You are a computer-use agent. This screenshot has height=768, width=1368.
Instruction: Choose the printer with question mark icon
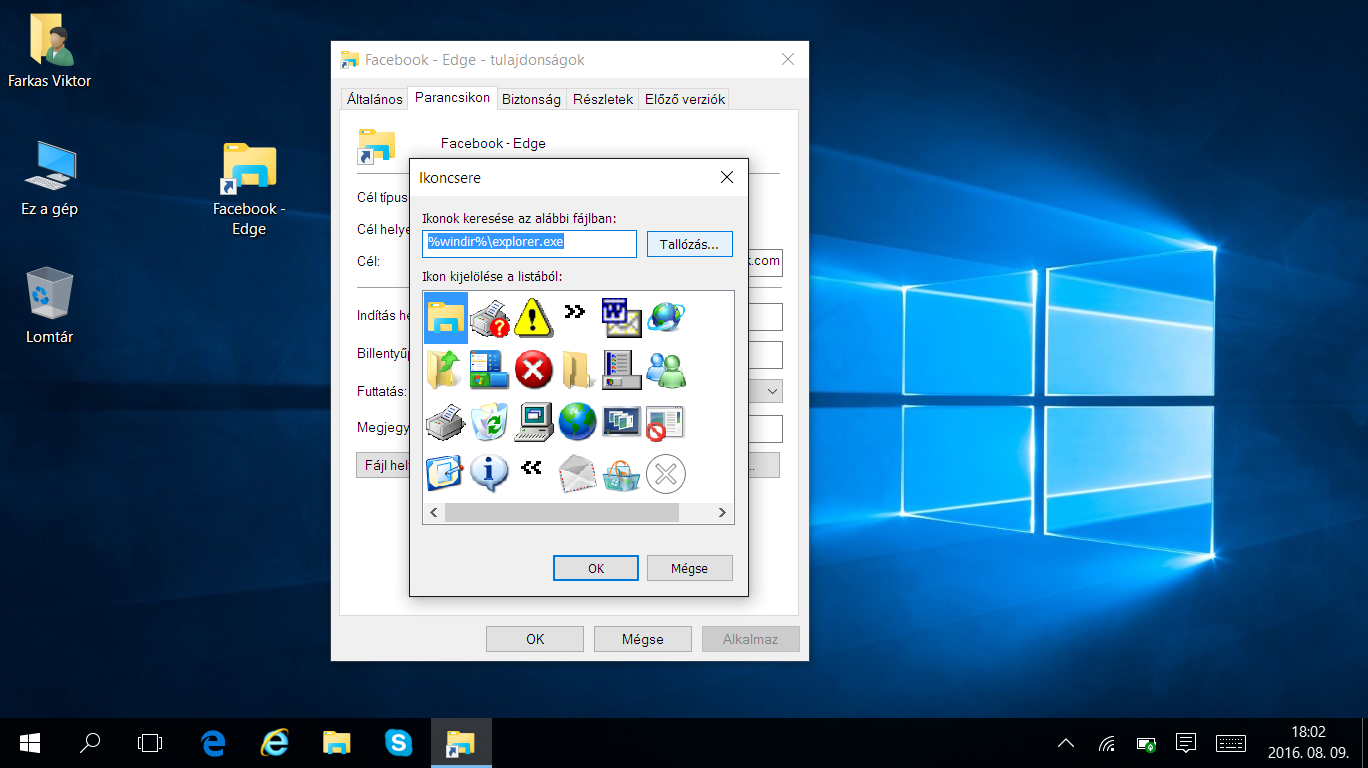pyautogui.click(x=490, y=317)
